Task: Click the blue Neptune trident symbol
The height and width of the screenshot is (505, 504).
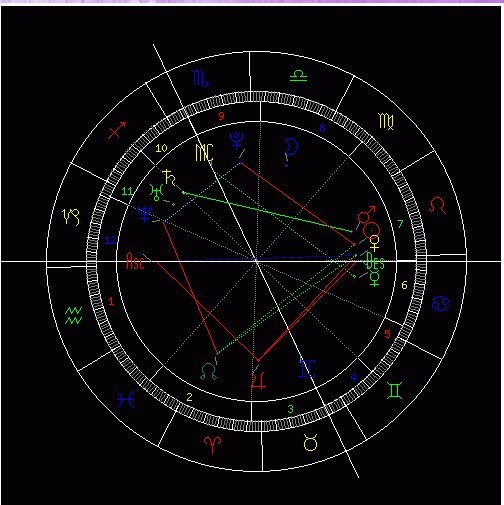Action: (x=145, y=214)
